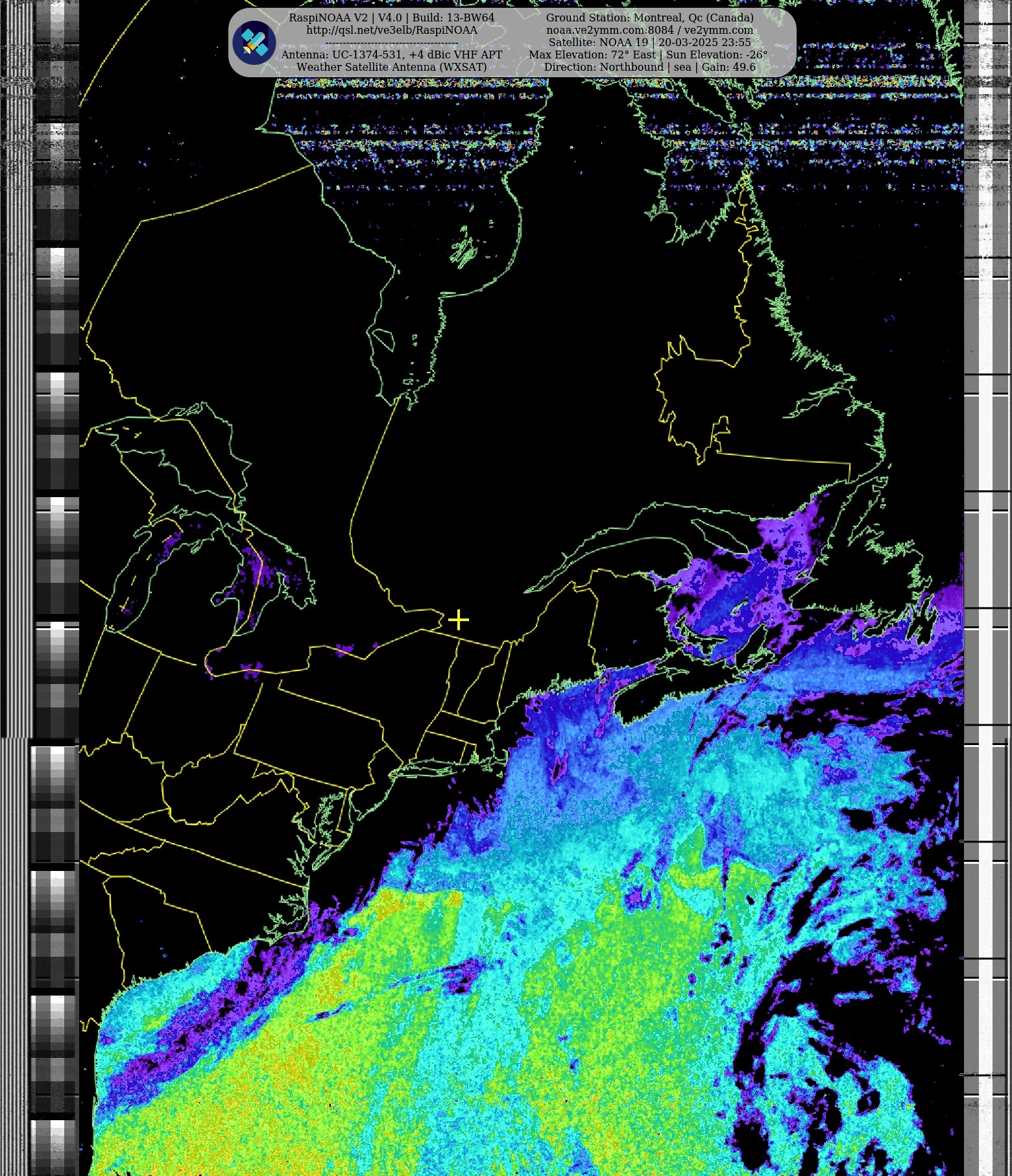Viewport: 1012px width, 1176px height.
Task: Select the 'Antenna: UC-1374-531, +4 dBic VHF APT' line
Action: point(391,55)
